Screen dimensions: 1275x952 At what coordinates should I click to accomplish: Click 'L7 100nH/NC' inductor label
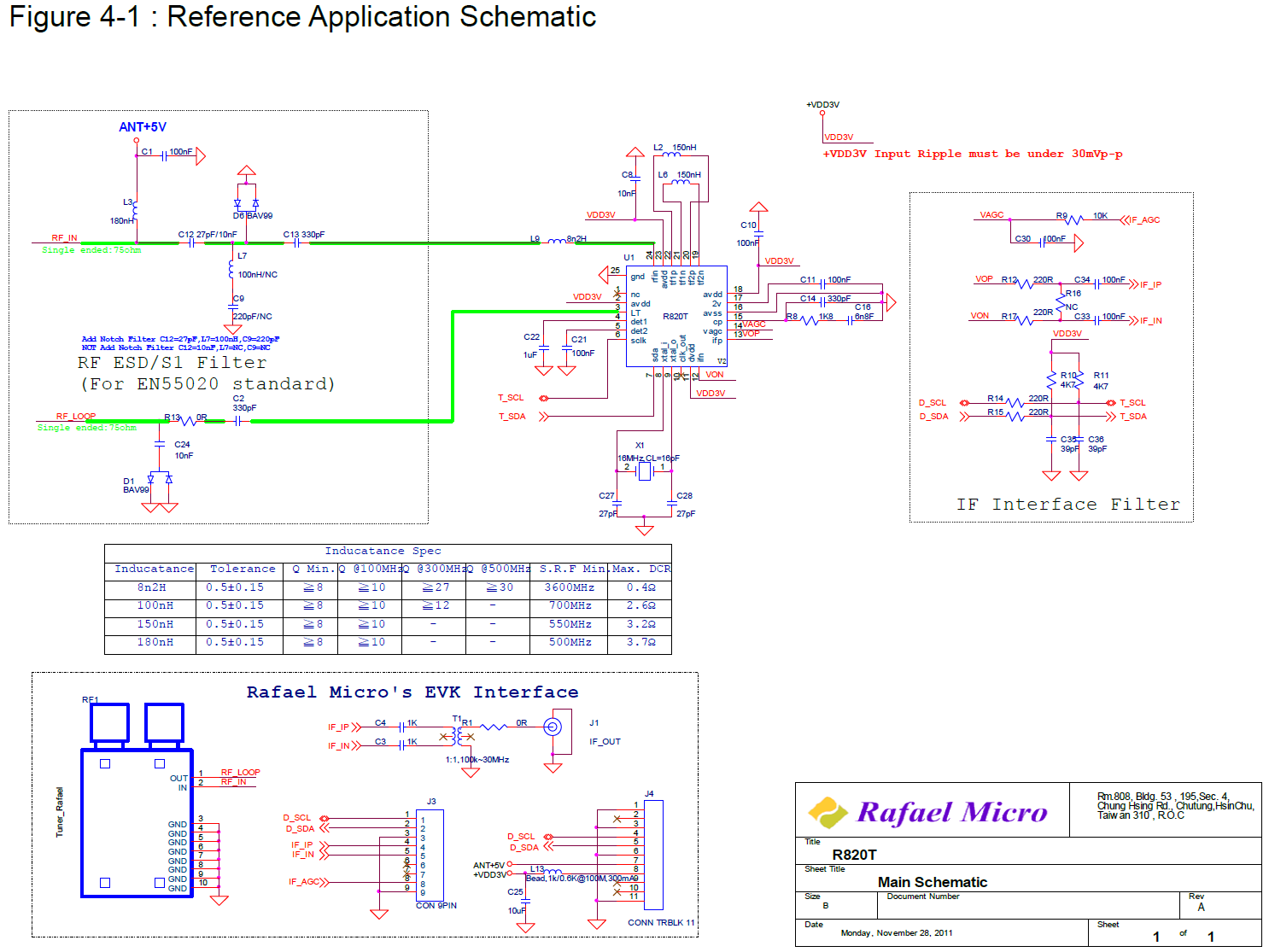[x=257, y=266]
